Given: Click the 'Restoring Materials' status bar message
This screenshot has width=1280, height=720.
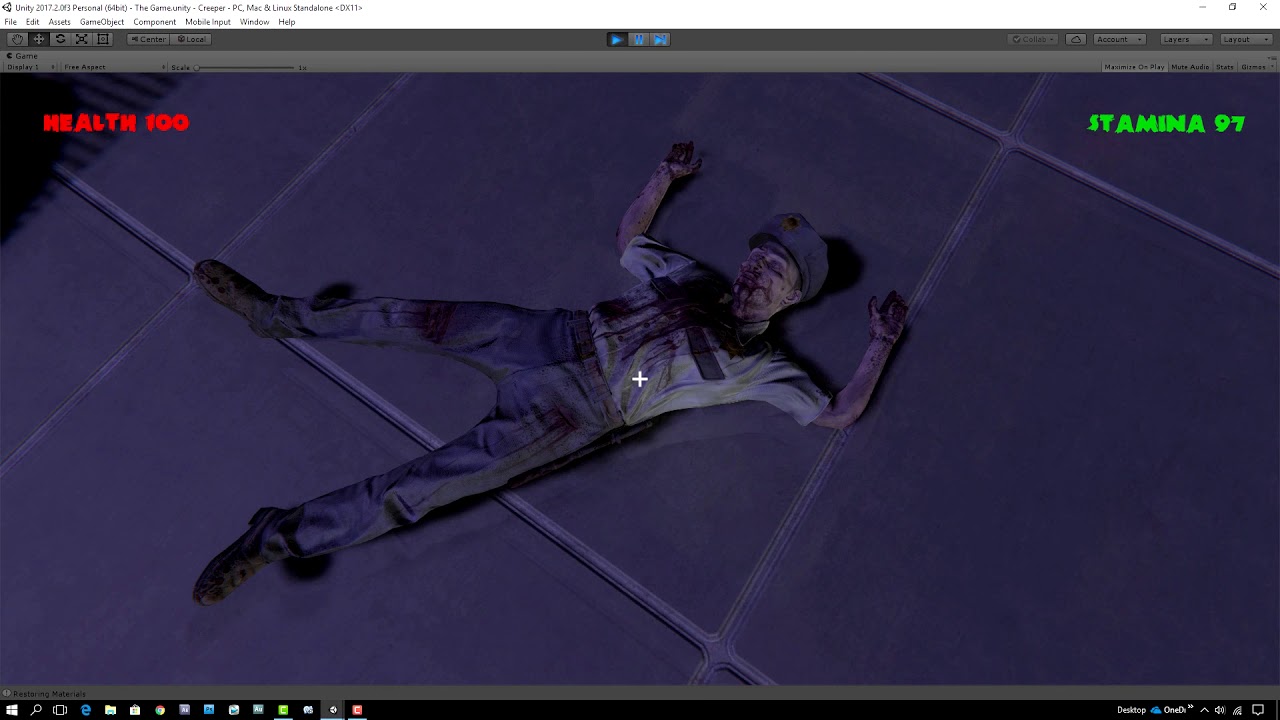Looking at the screenshot, I should click(x=49, y=694).
